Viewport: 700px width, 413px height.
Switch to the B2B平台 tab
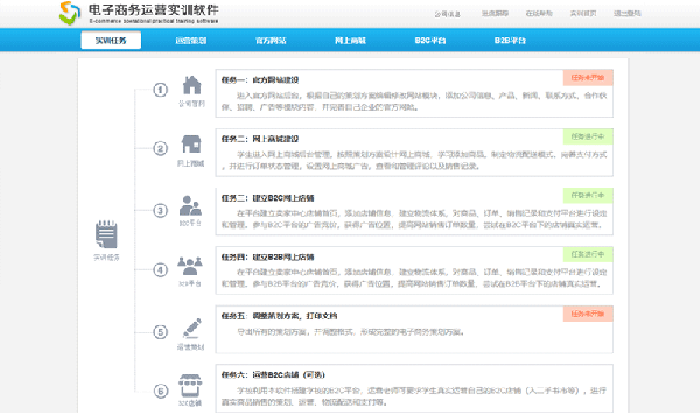pyautogui.click(x=510, y=41)
